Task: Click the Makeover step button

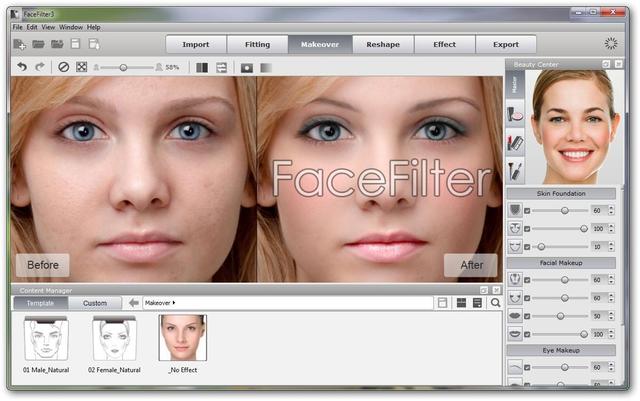Action: coord(320,44)
